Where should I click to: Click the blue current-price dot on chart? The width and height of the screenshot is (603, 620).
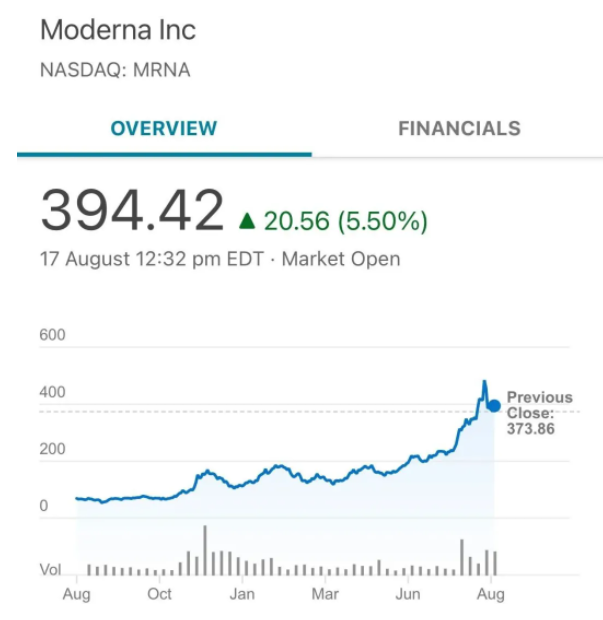click(493, 405)
